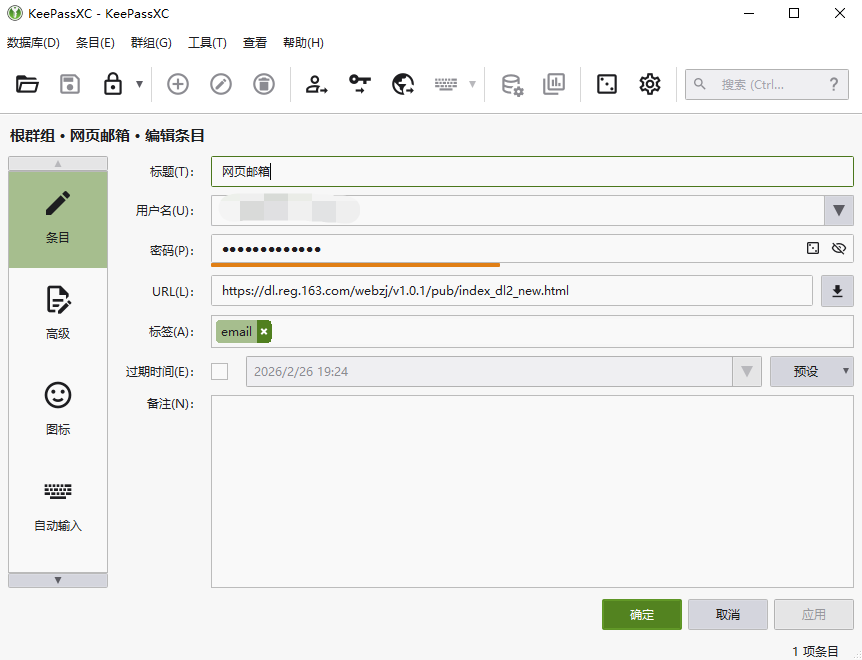
Task: Generate password via dice in password field
Action: [813, 248]
